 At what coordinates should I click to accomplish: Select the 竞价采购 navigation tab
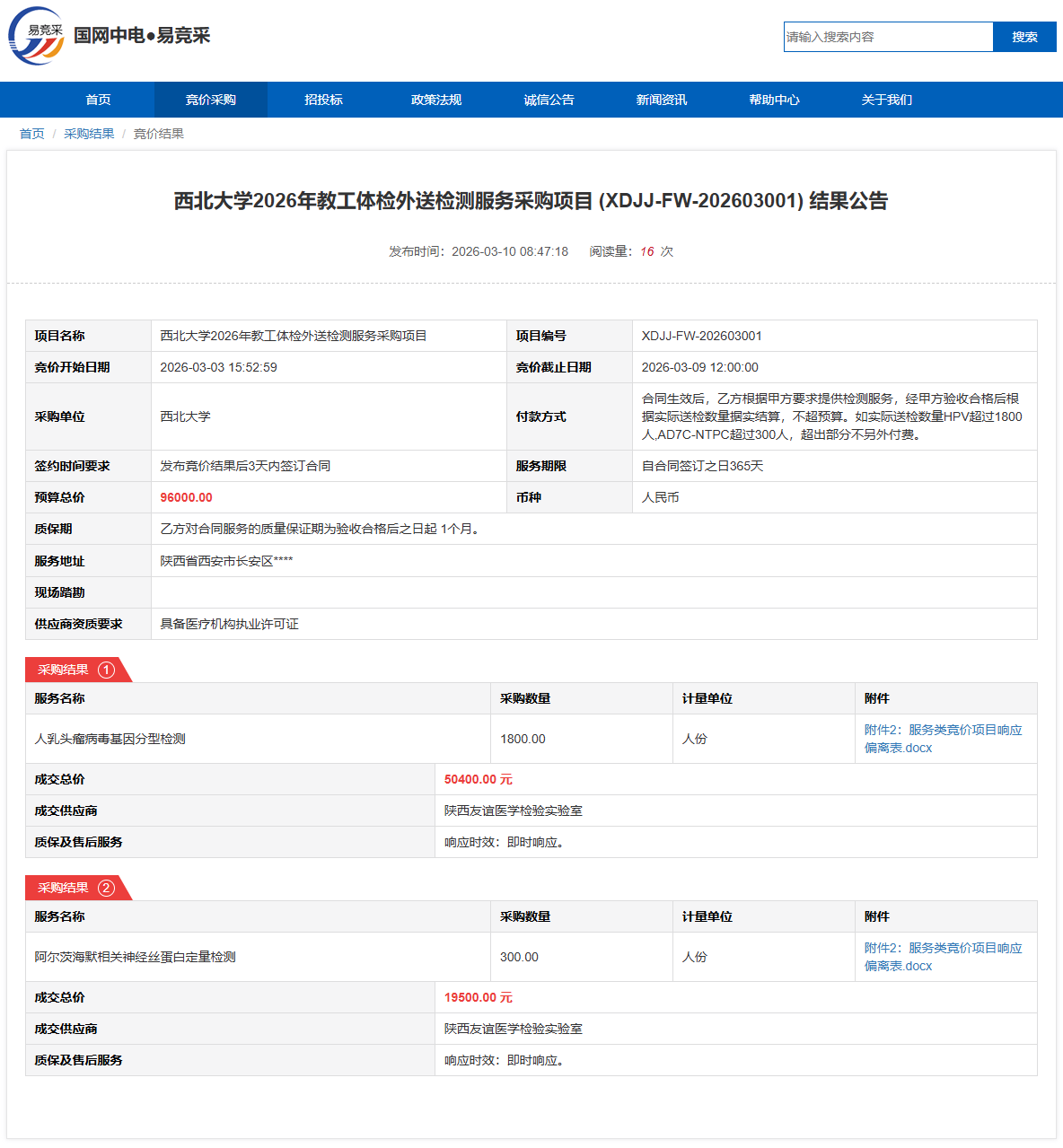(211, 100)
